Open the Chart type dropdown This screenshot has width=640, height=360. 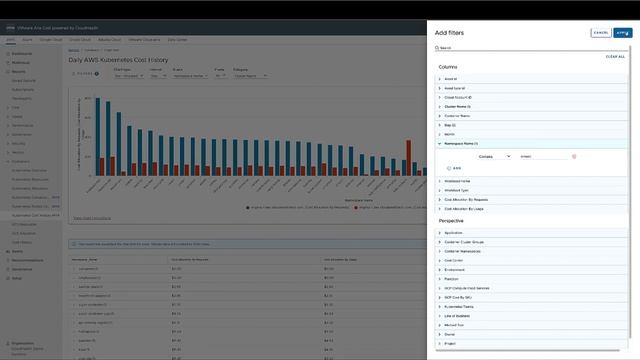(129, 76)
